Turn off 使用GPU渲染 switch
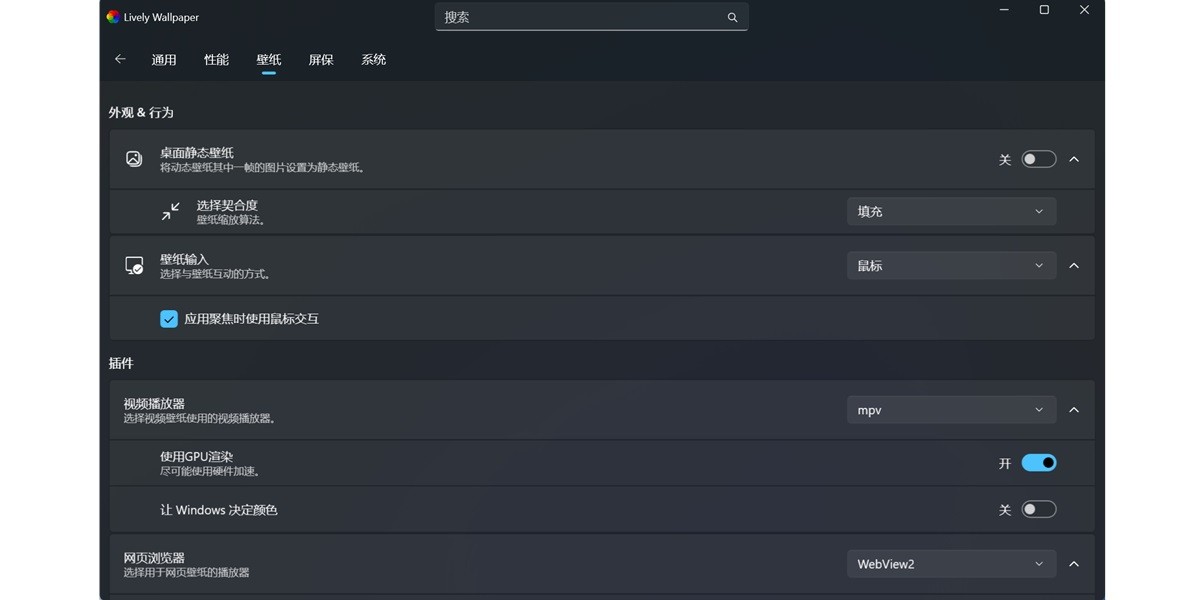The height and width of the screenshot is (600, 1200). pos(1038,463)
